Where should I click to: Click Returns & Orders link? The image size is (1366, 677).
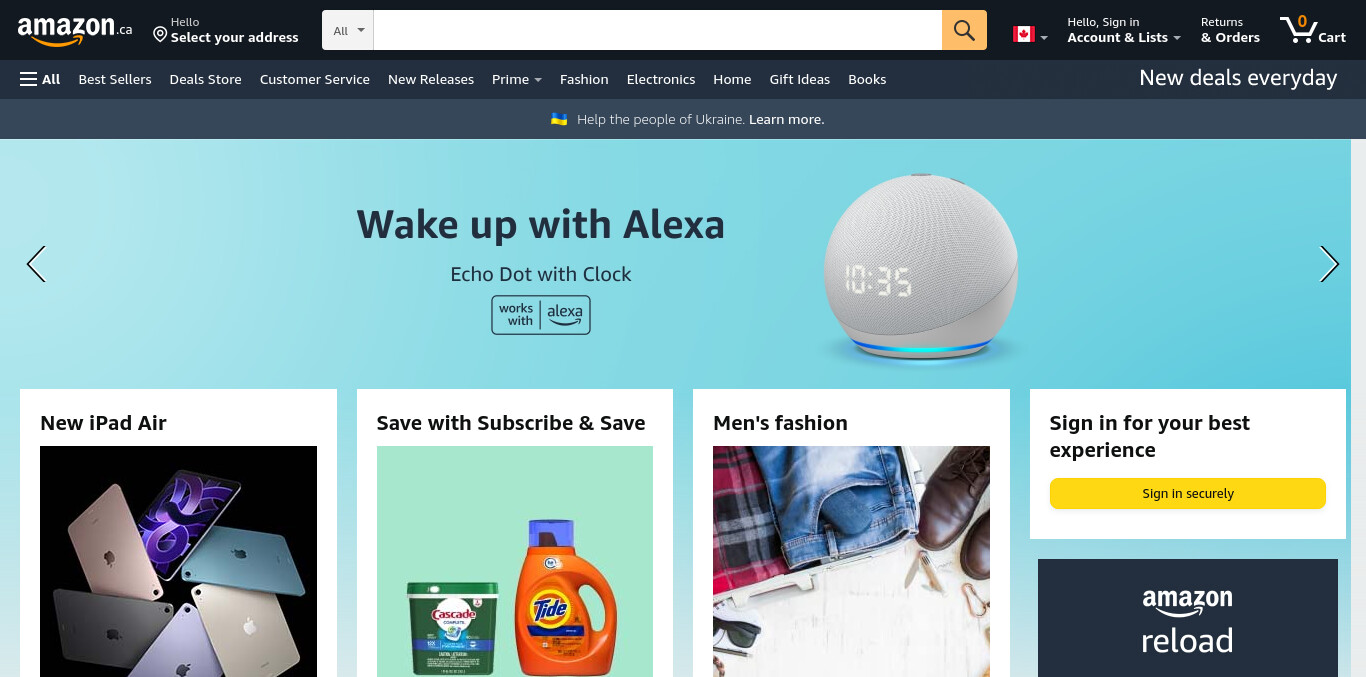[x=1230, y=30]
